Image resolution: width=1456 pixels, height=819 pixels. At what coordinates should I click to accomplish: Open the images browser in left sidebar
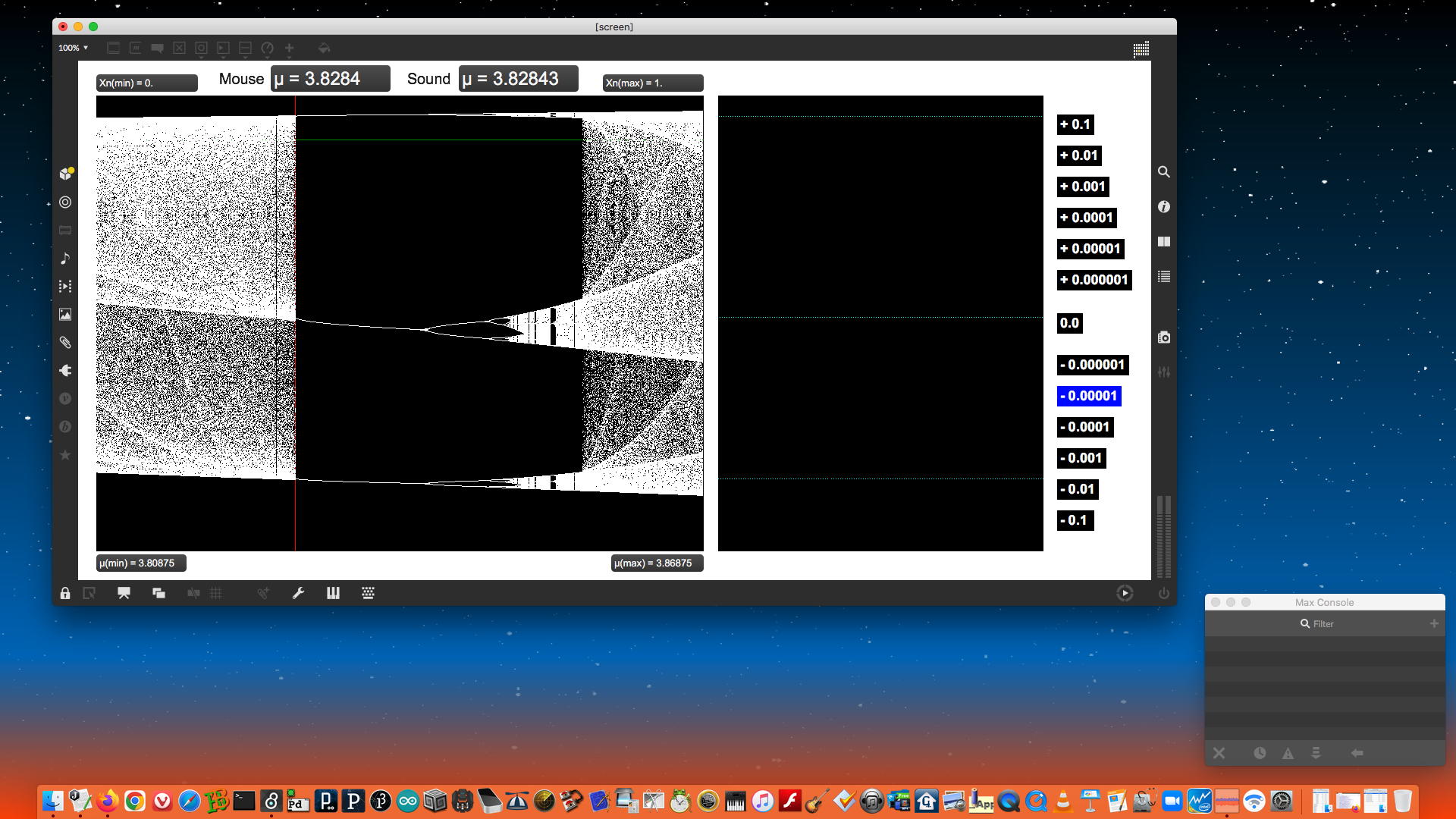tap(65, 315)
